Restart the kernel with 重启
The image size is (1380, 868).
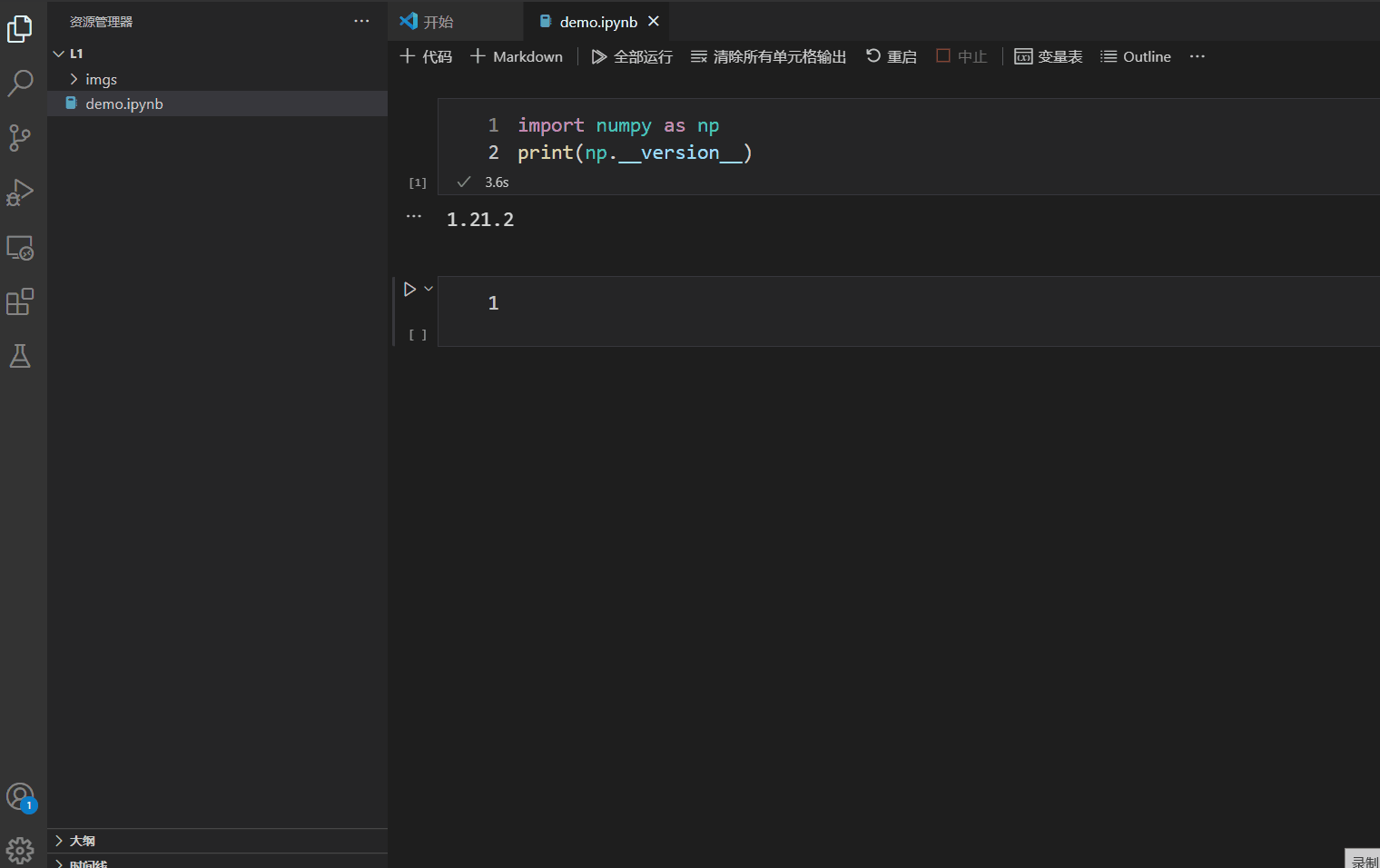(x=891, y=56)
